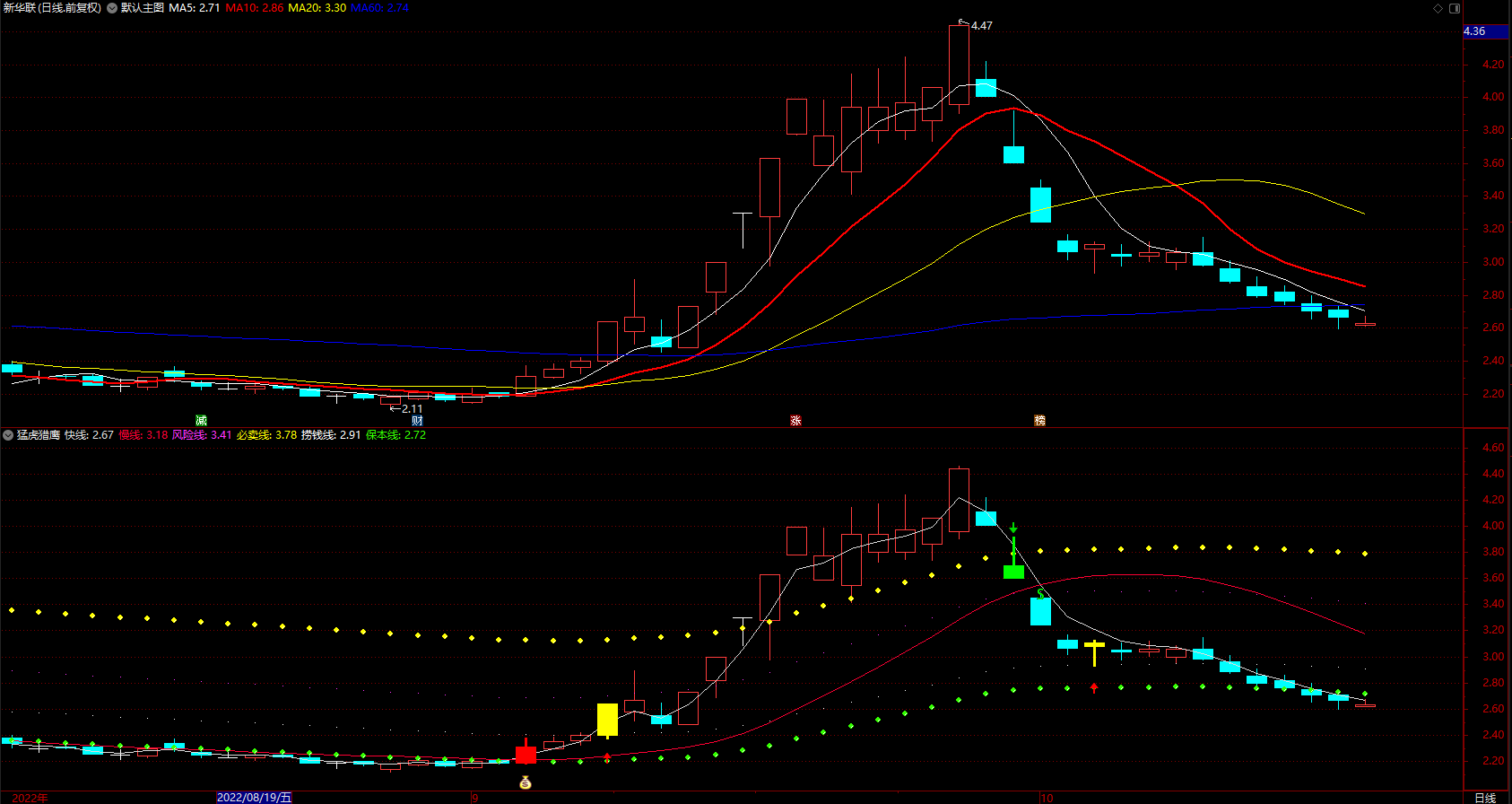Click the money bag icon on date axis
The width and height of the screenshot is (1512, 804).
pyautogui.click(x=526, y=782)
